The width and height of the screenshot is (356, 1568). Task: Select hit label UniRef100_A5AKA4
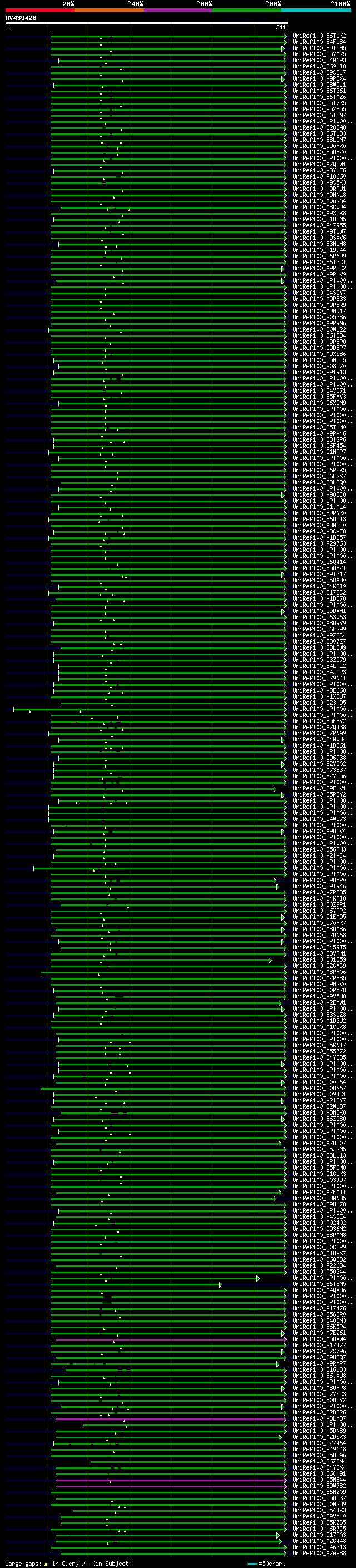[319, 201]
